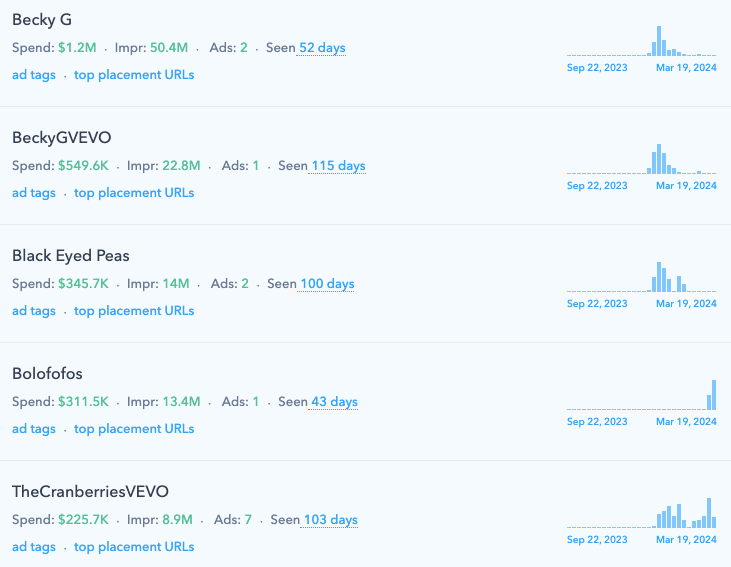This screenshot has height=567, width=731.
Task: Click the 13.4M impressions value
Action: coord(181,402)
